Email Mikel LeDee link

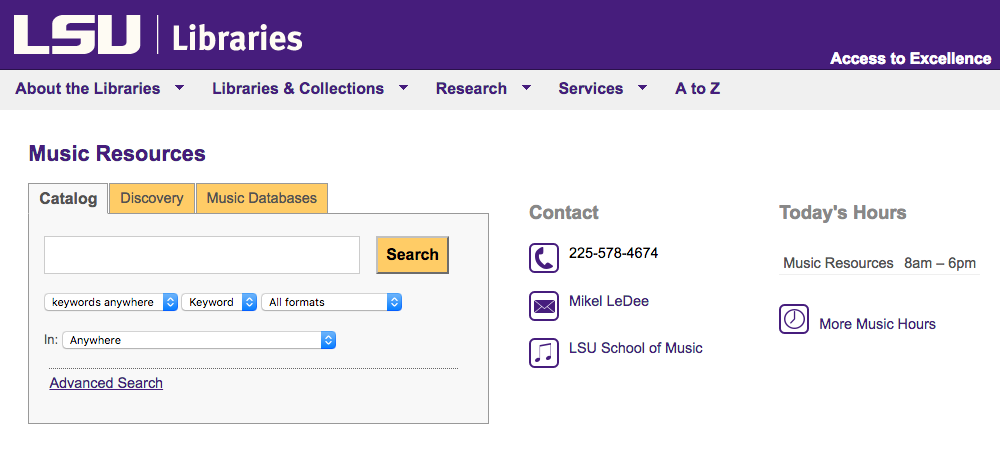point(608,301)
